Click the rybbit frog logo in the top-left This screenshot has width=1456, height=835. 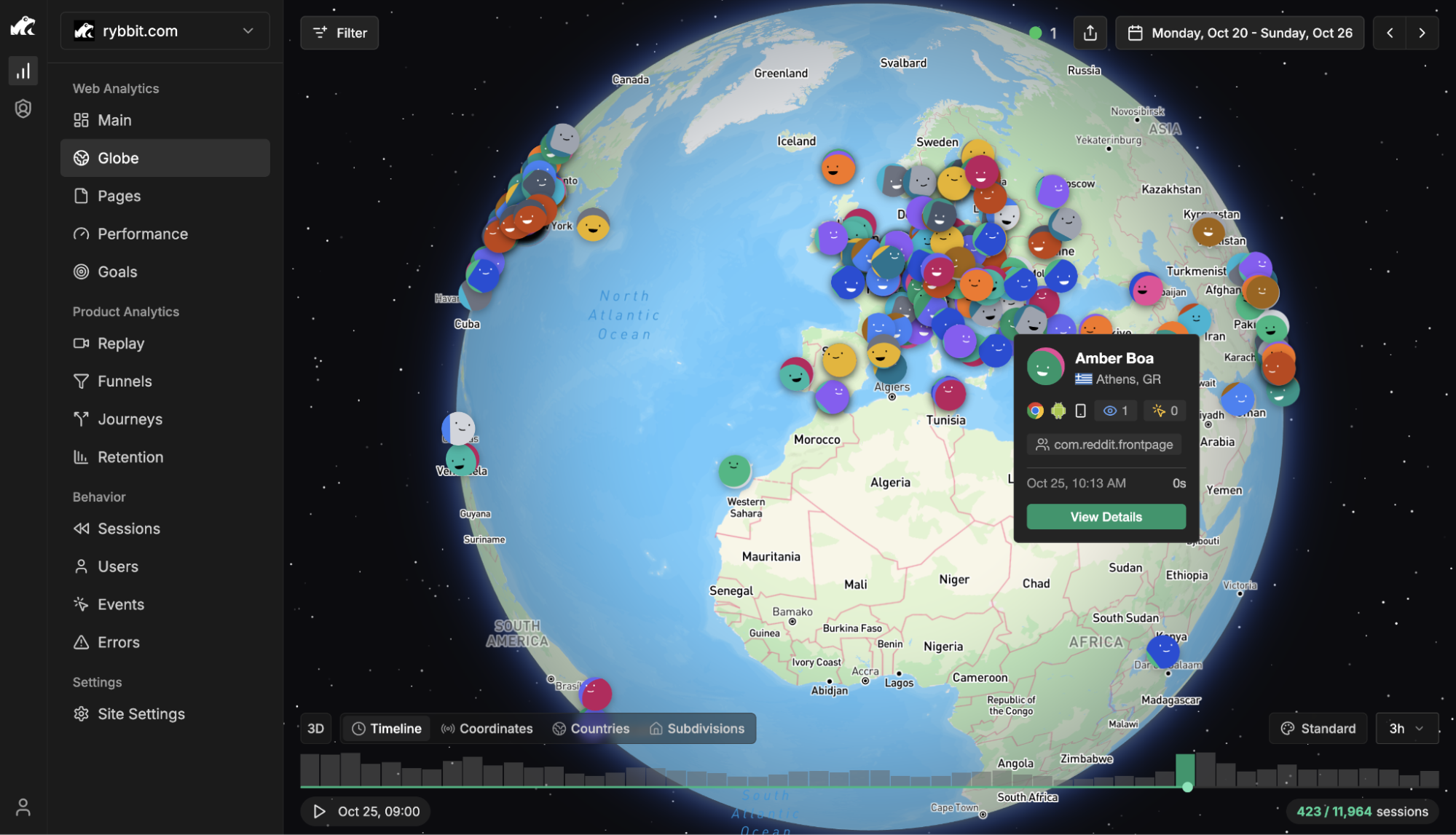[x=23, y=26]
